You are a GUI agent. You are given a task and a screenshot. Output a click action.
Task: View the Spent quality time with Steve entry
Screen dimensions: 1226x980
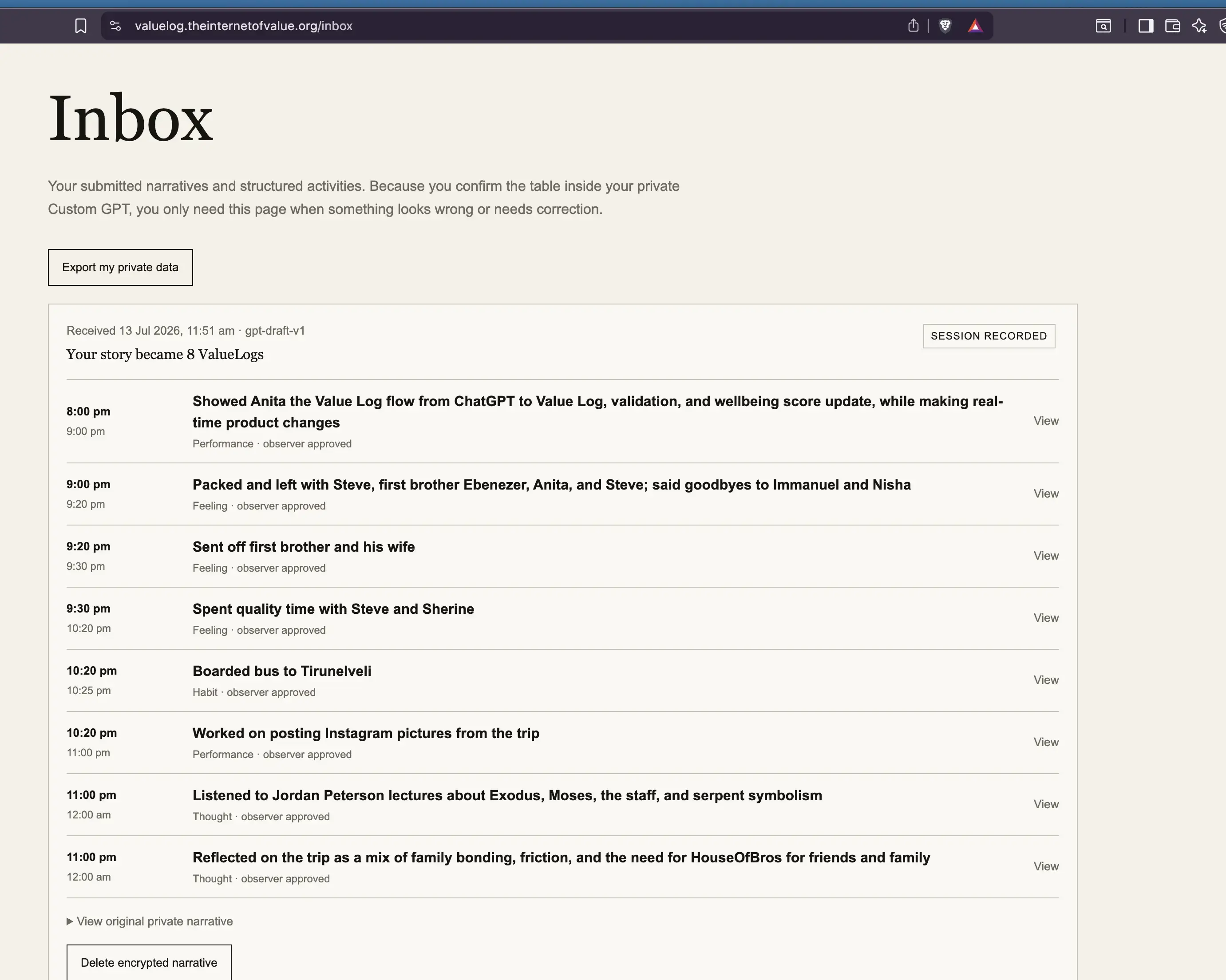pyautogui.click(x=1046, y=617)
